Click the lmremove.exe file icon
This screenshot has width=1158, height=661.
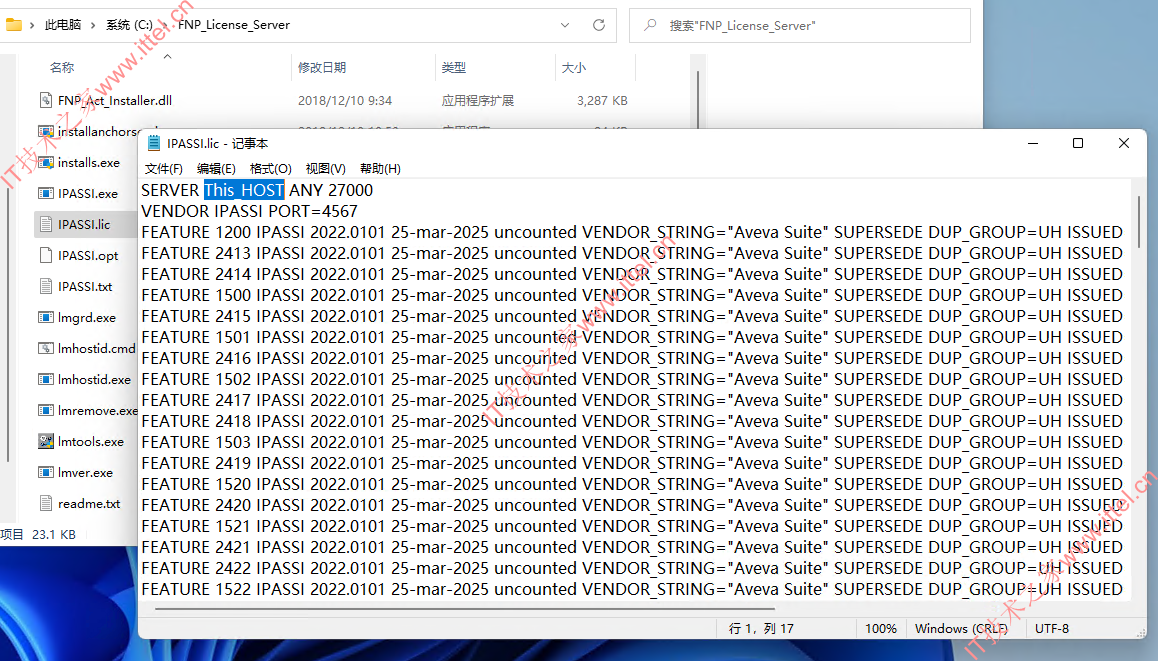pyautogui.click(x=46, y=411)
